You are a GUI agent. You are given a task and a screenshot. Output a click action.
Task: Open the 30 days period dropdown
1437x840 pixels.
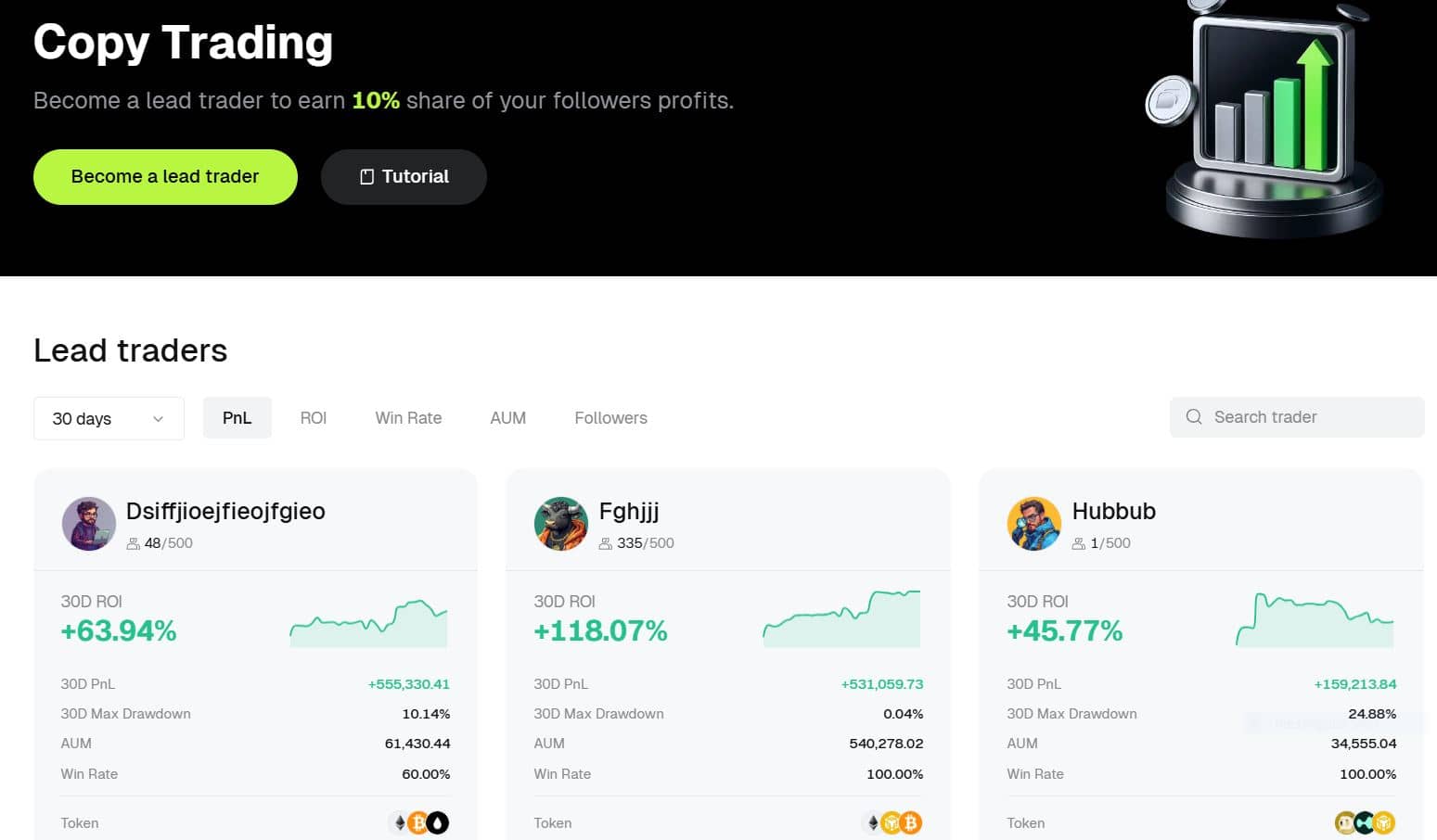point(109,418)
